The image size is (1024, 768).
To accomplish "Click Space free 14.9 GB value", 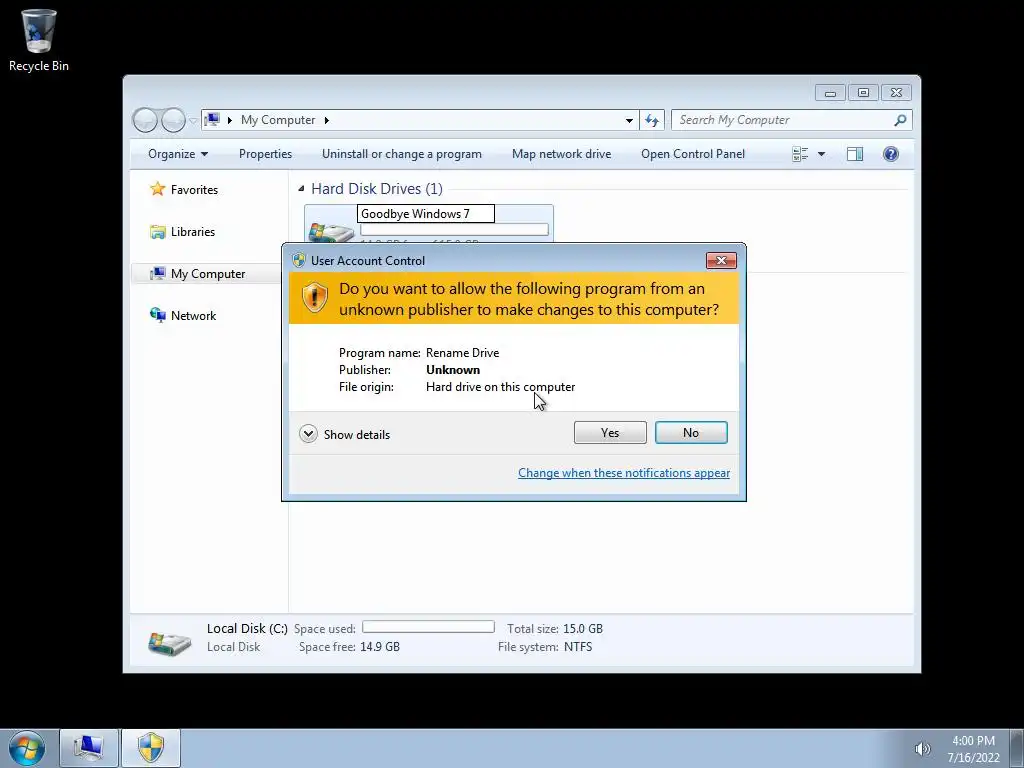I will [379, 647].
